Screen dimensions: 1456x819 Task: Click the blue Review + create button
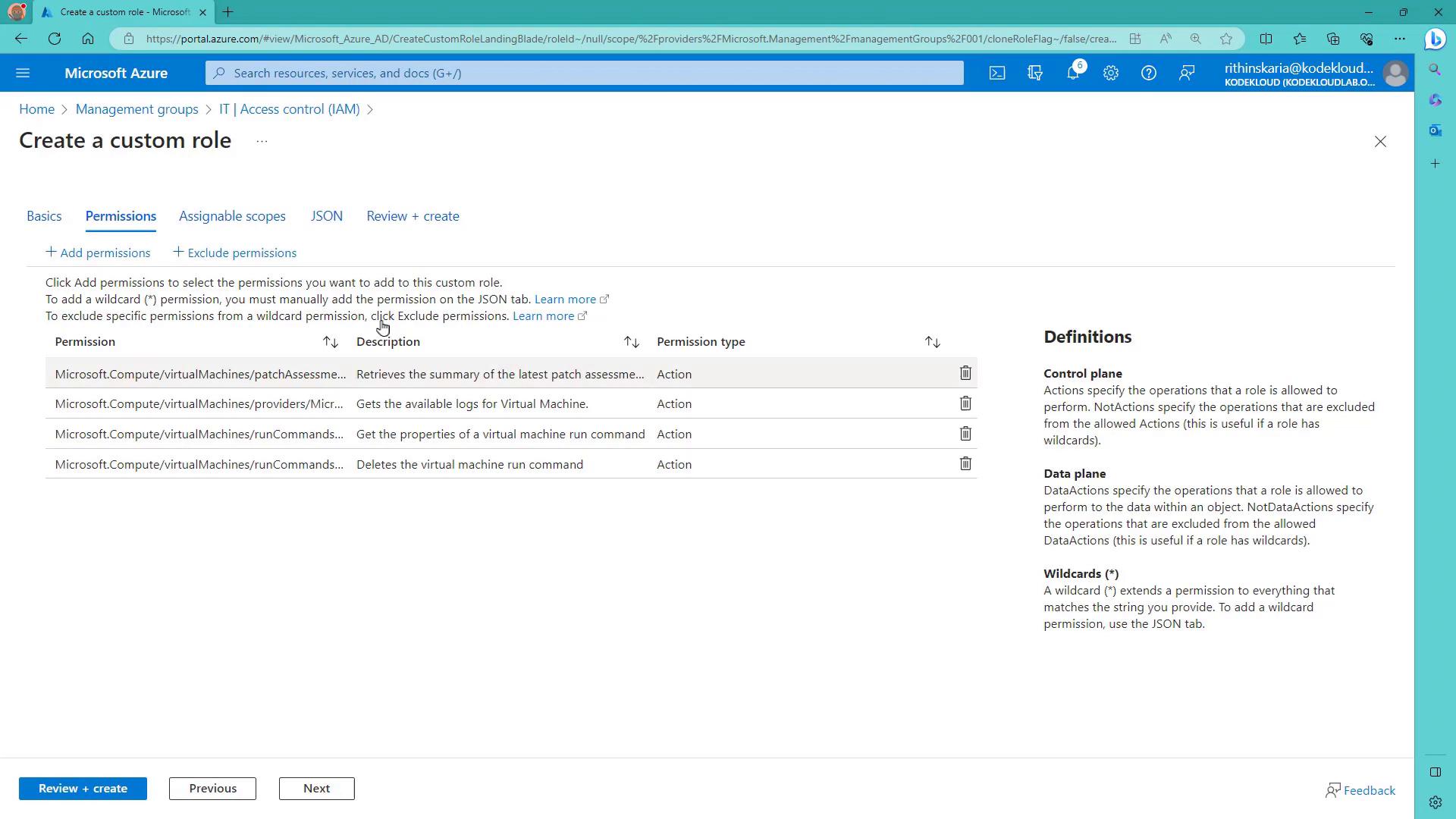[x=83, y=789]
